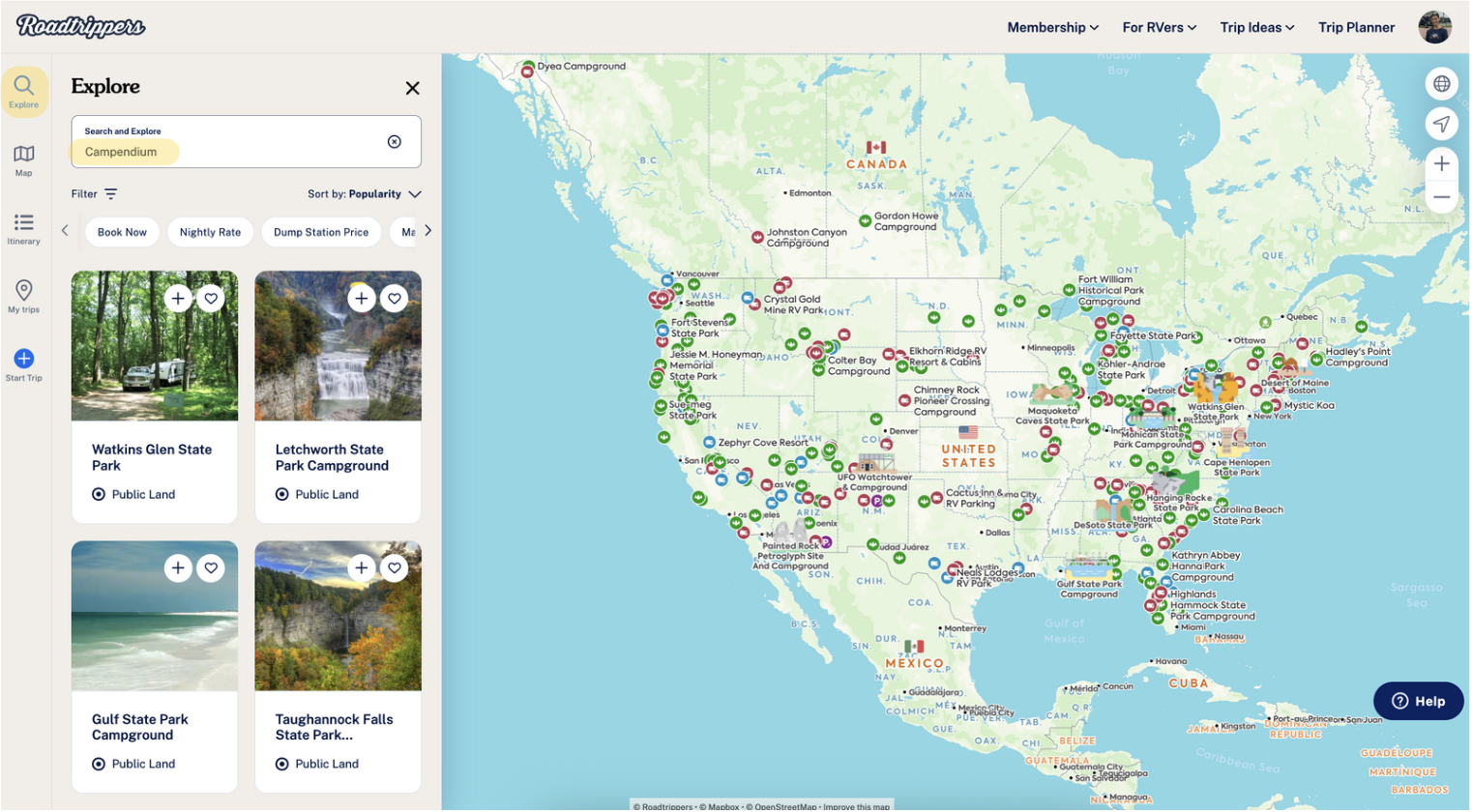Add Letchworth State Park Campground to trip
The width and height of the screenshot is (1472, 812).
click(362, 299)
